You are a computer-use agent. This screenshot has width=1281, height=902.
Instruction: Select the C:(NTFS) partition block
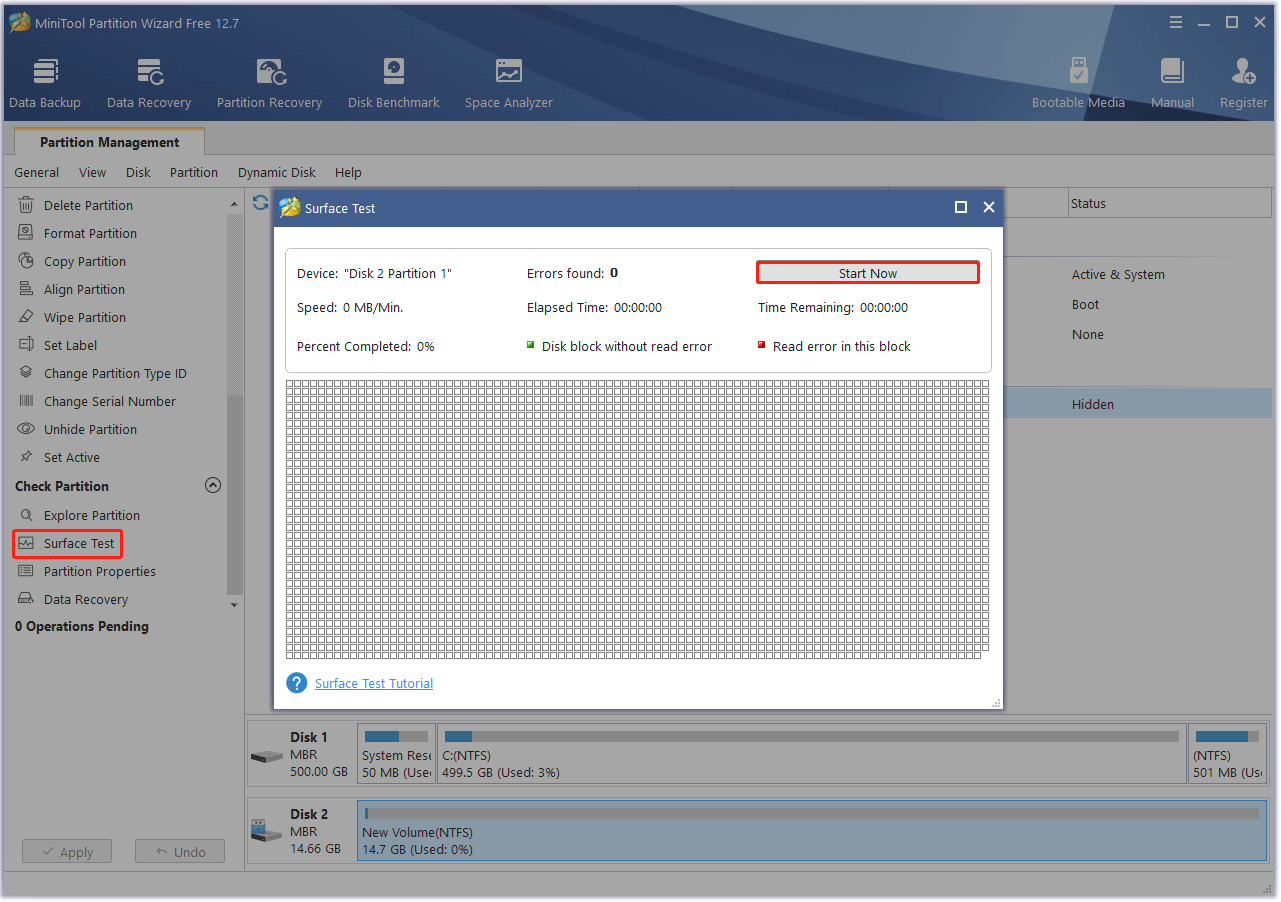[x=812, y=755]
